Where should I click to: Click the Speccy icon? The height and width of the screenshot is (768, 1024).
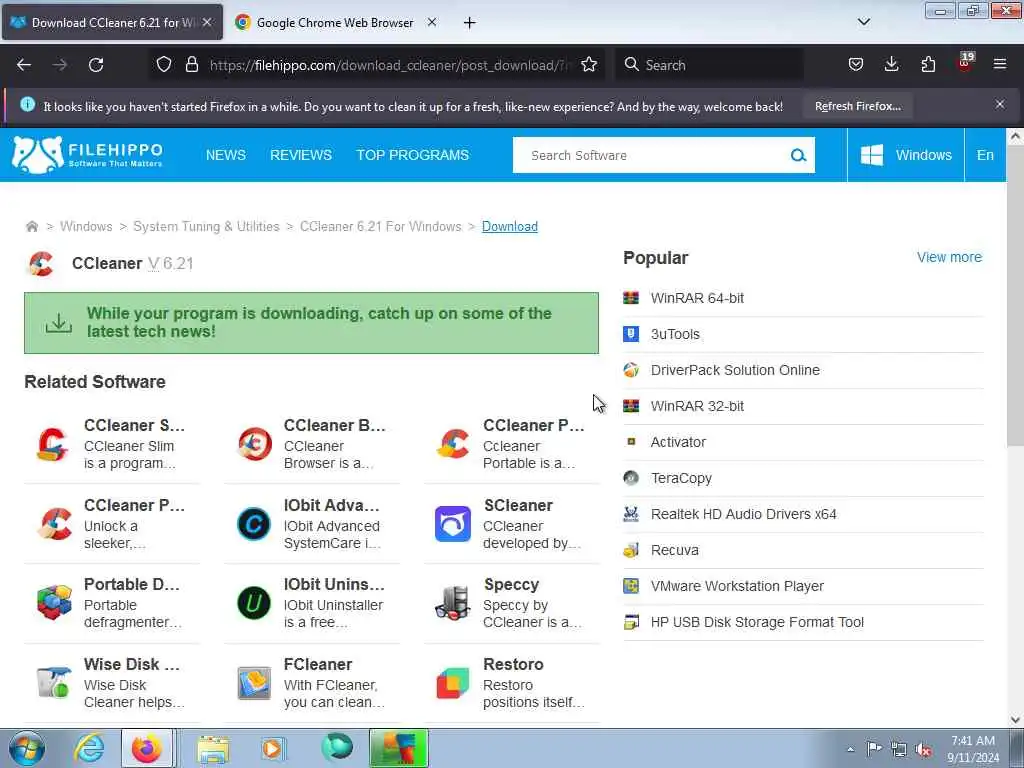(x=453, y=603)
